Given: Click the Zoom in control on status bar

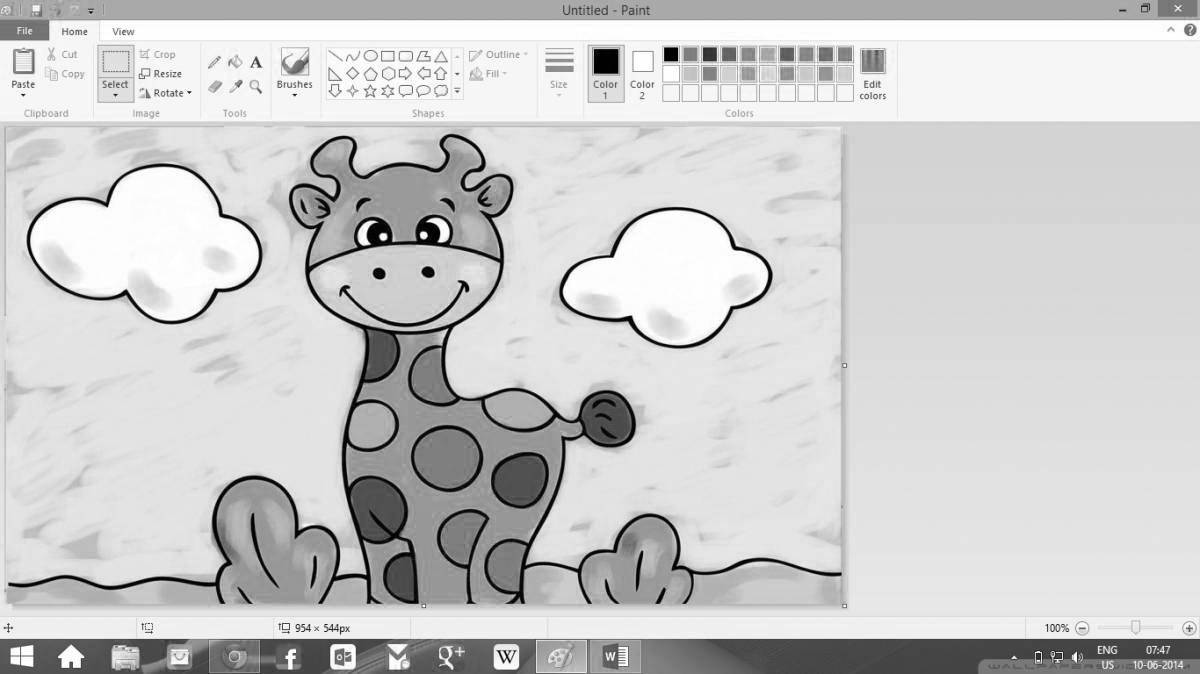Looking at the screenshot, I should tap(1188, 628).
